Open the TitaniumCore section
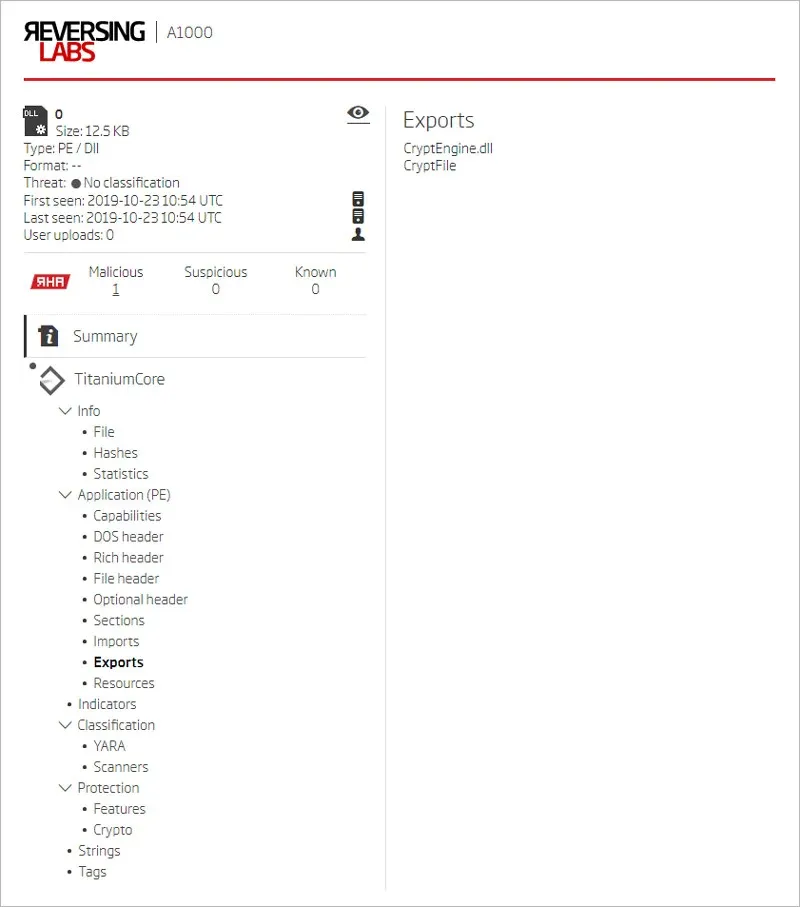 [x=120, y=380]
